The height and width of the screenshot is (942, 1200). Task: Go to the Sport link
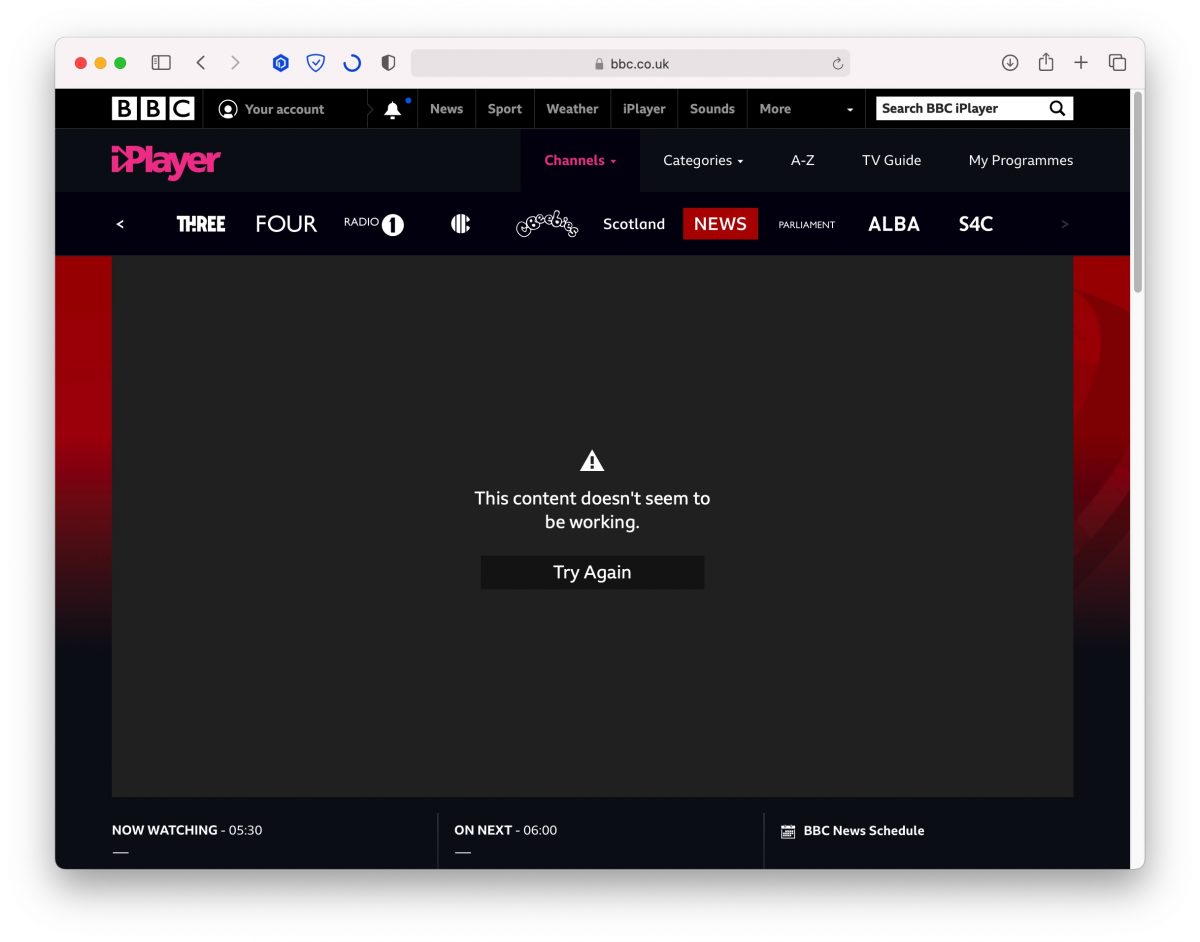505,109
